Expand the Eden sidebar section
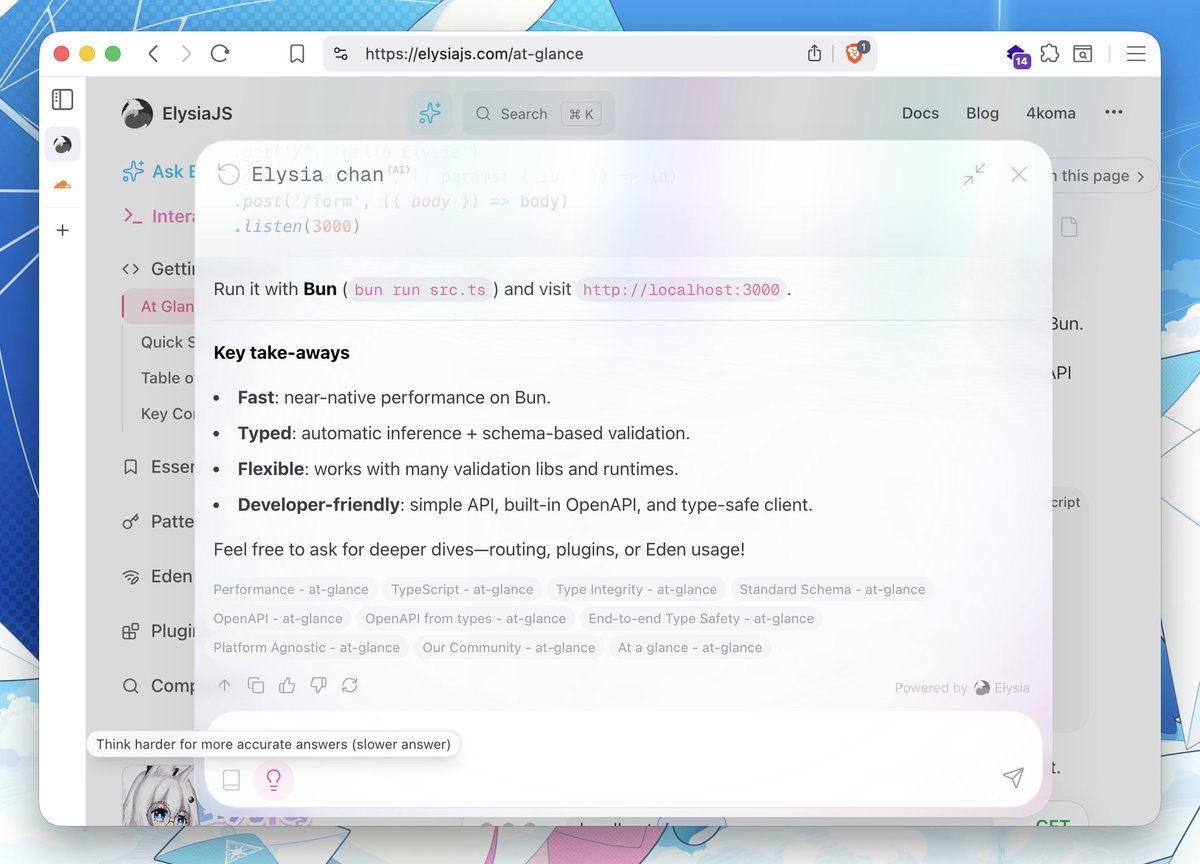 click(x=157, y=576)
